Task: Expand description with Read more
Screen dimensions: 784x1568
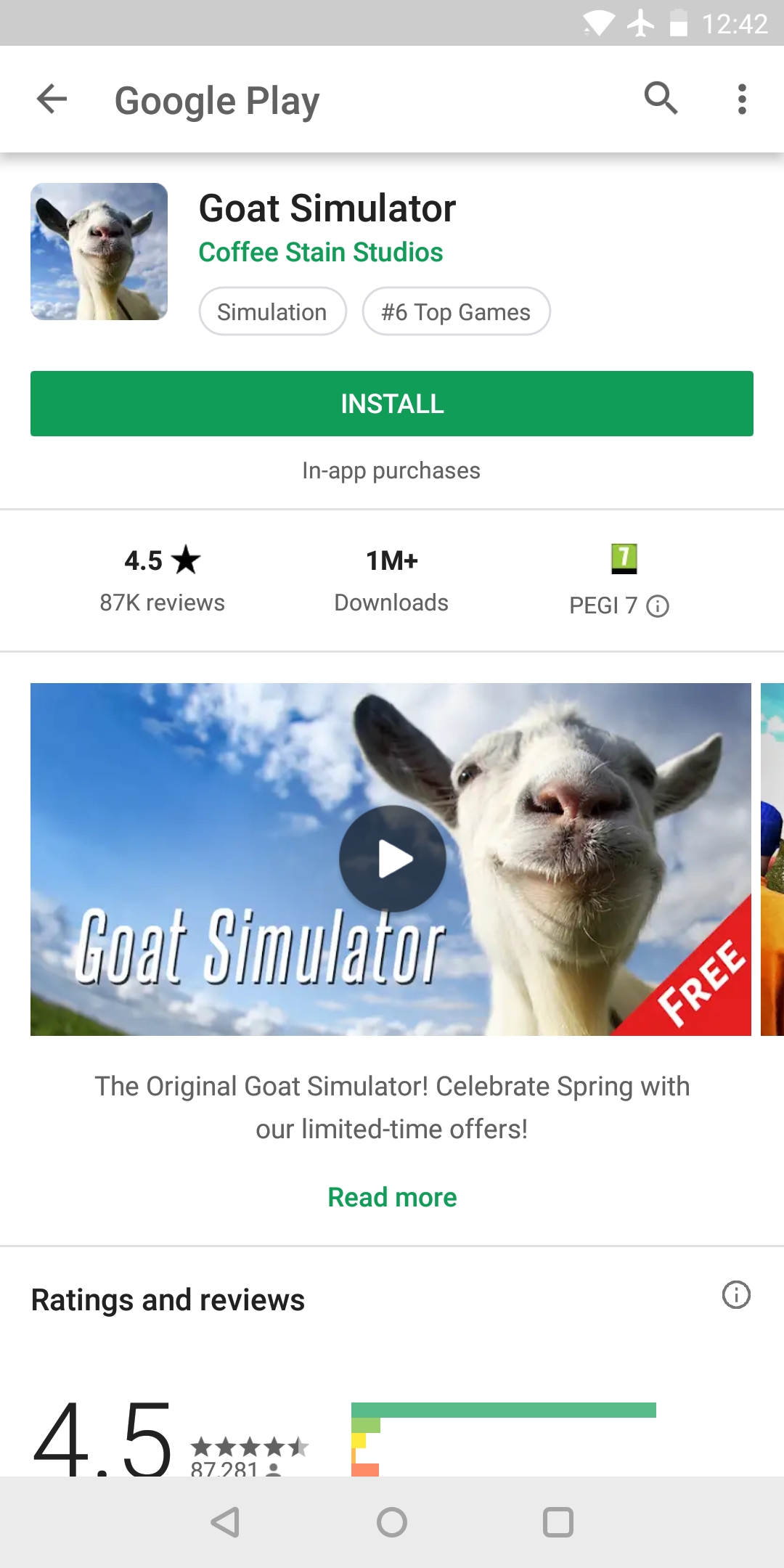Action: [392, 1197]
